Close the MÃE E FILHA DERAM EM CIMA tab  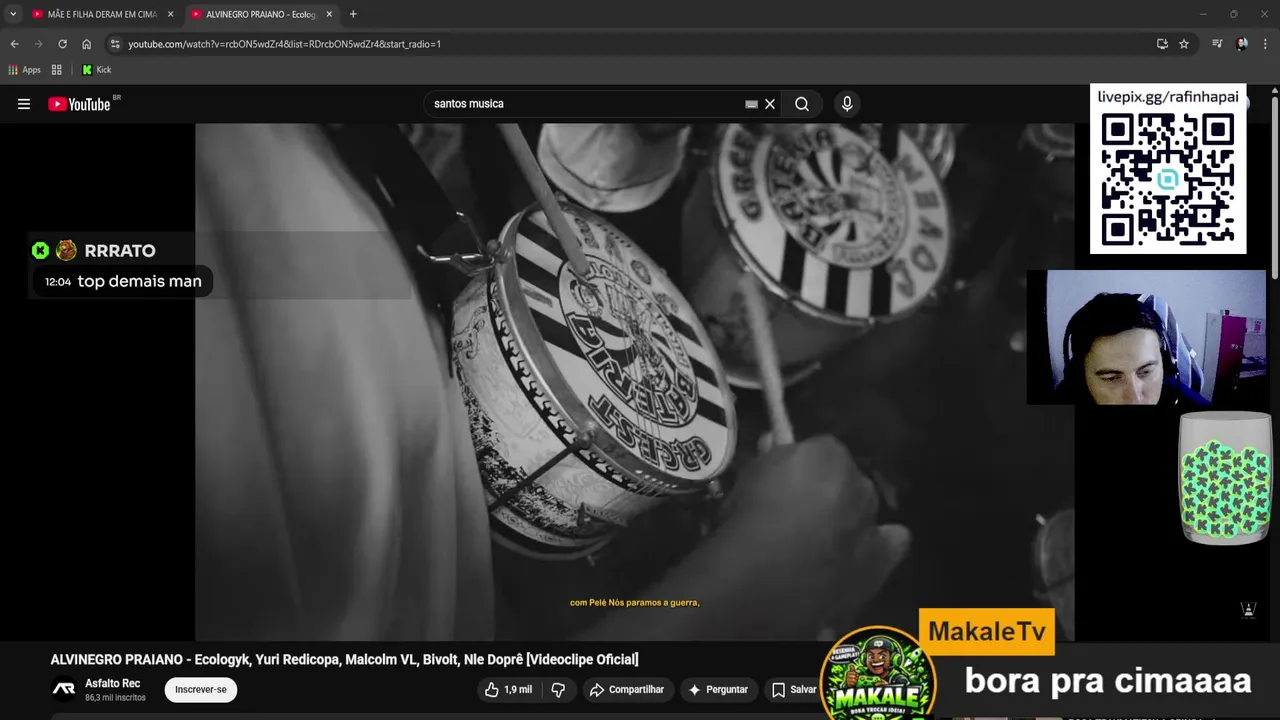pyautogui.click(x=170, y=14)
